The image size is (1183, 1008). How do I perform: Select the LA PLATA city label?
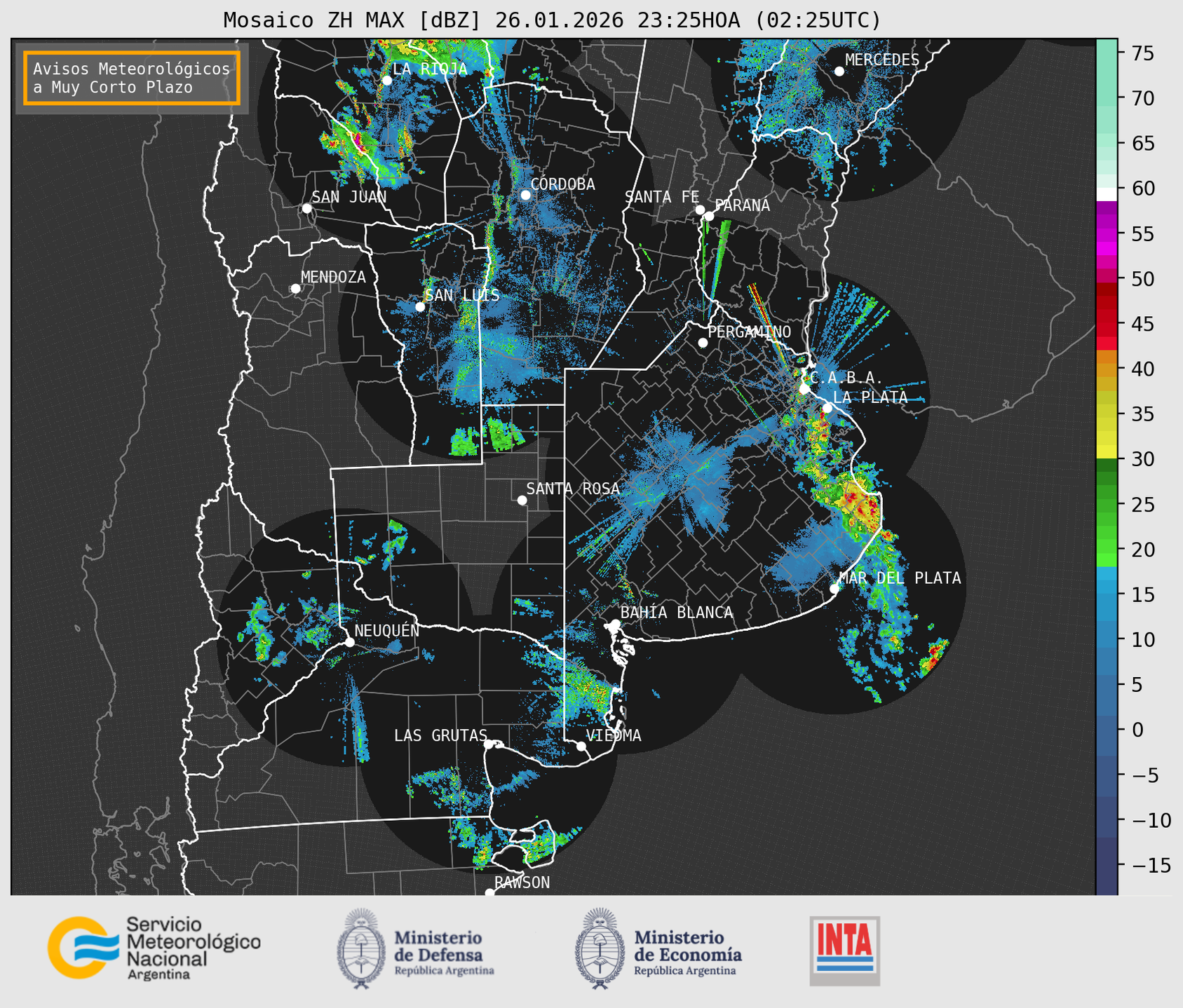coord(870,397)
